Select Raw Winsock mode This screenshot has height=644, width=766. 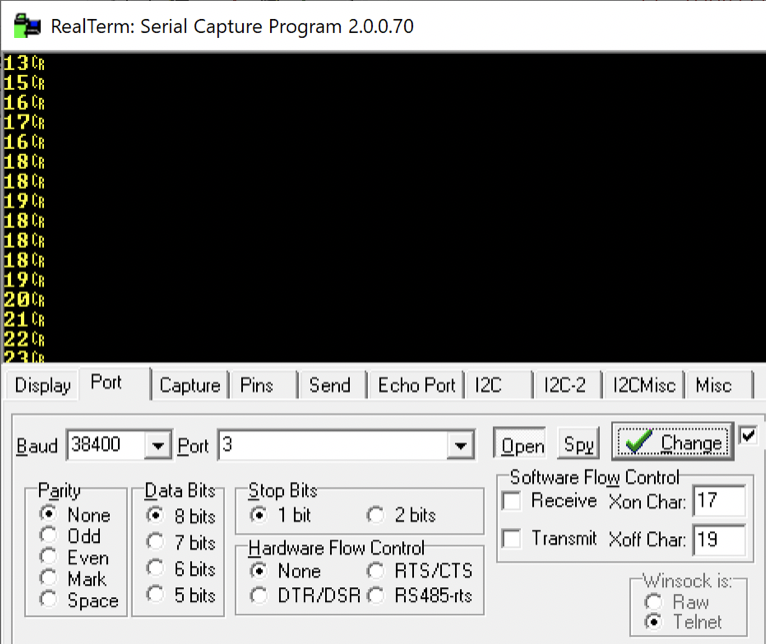pos(654,602)
